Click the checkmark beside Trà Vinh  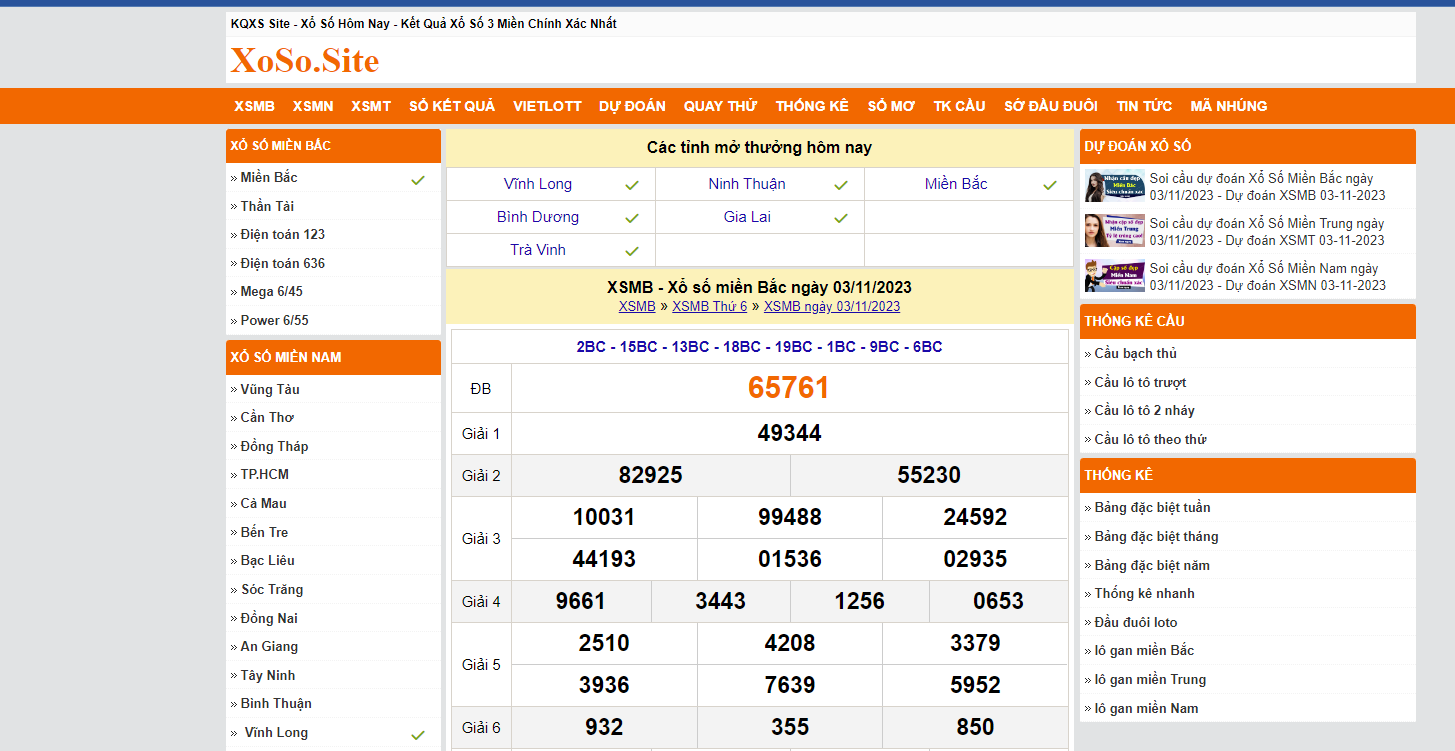pos(632,251)
